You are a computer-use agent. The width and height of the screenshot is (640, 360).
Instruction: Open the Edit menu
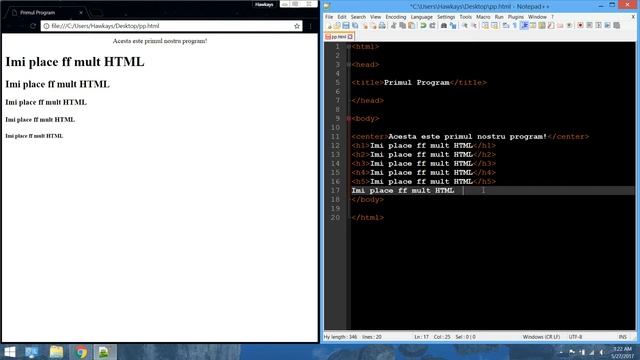[x=342, y=17]
